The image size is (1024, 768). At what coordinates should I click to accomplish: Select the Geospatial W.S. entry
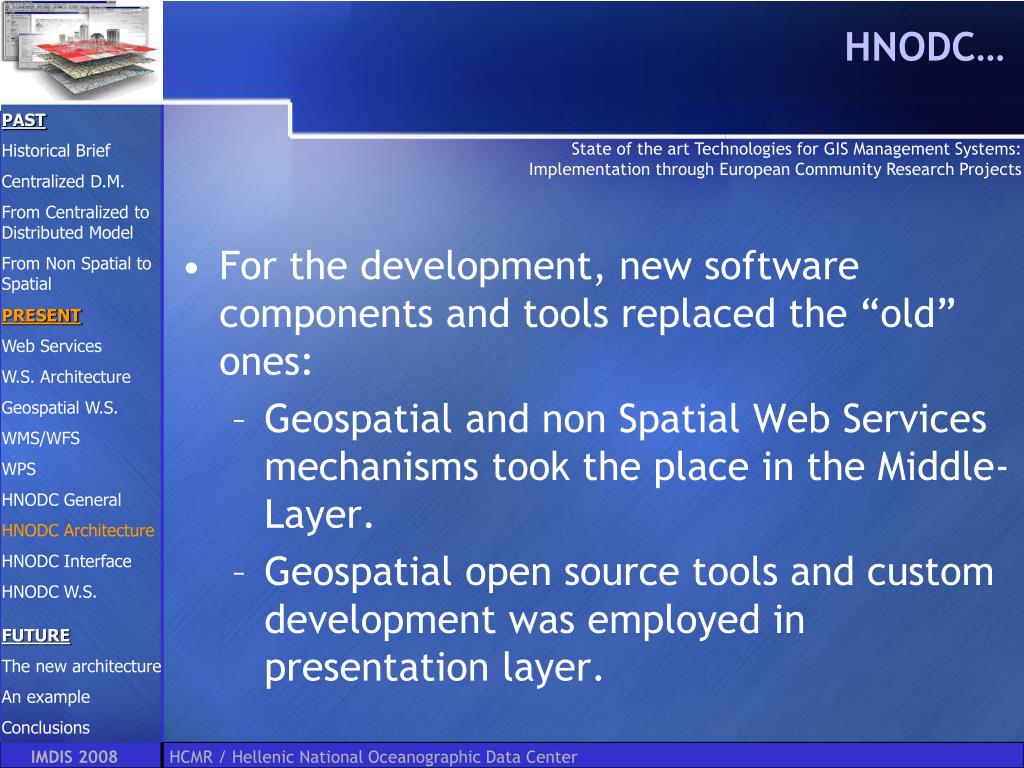(x=59, y=408)
